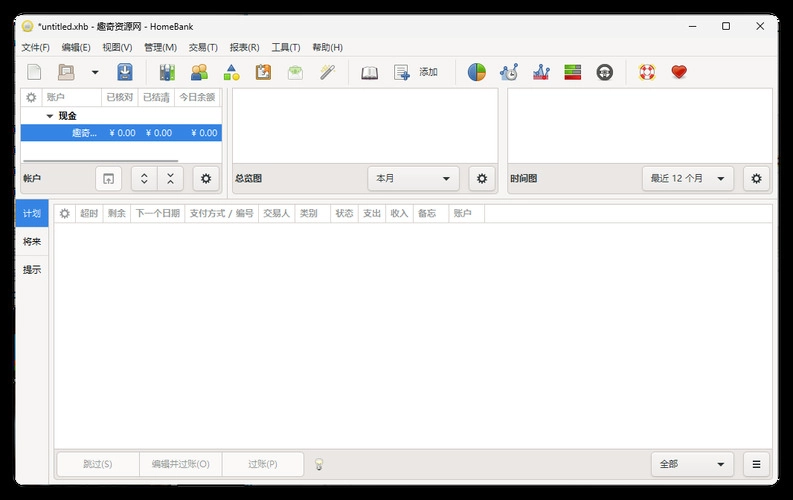Viewport: 793px width, 500px height.
Task: Click the new file toolbar icon
Action: coord(34,72)
